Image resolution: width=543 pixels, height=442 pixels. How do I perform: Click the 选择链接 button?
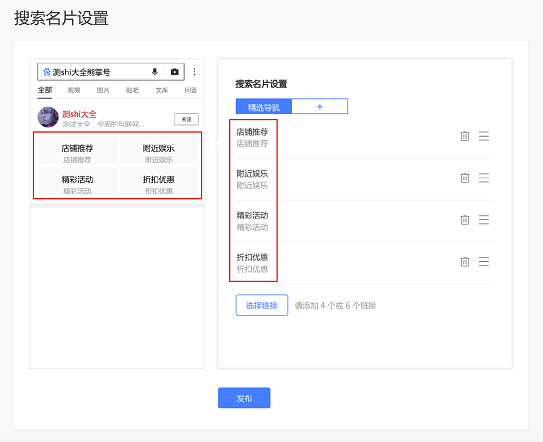262,305
